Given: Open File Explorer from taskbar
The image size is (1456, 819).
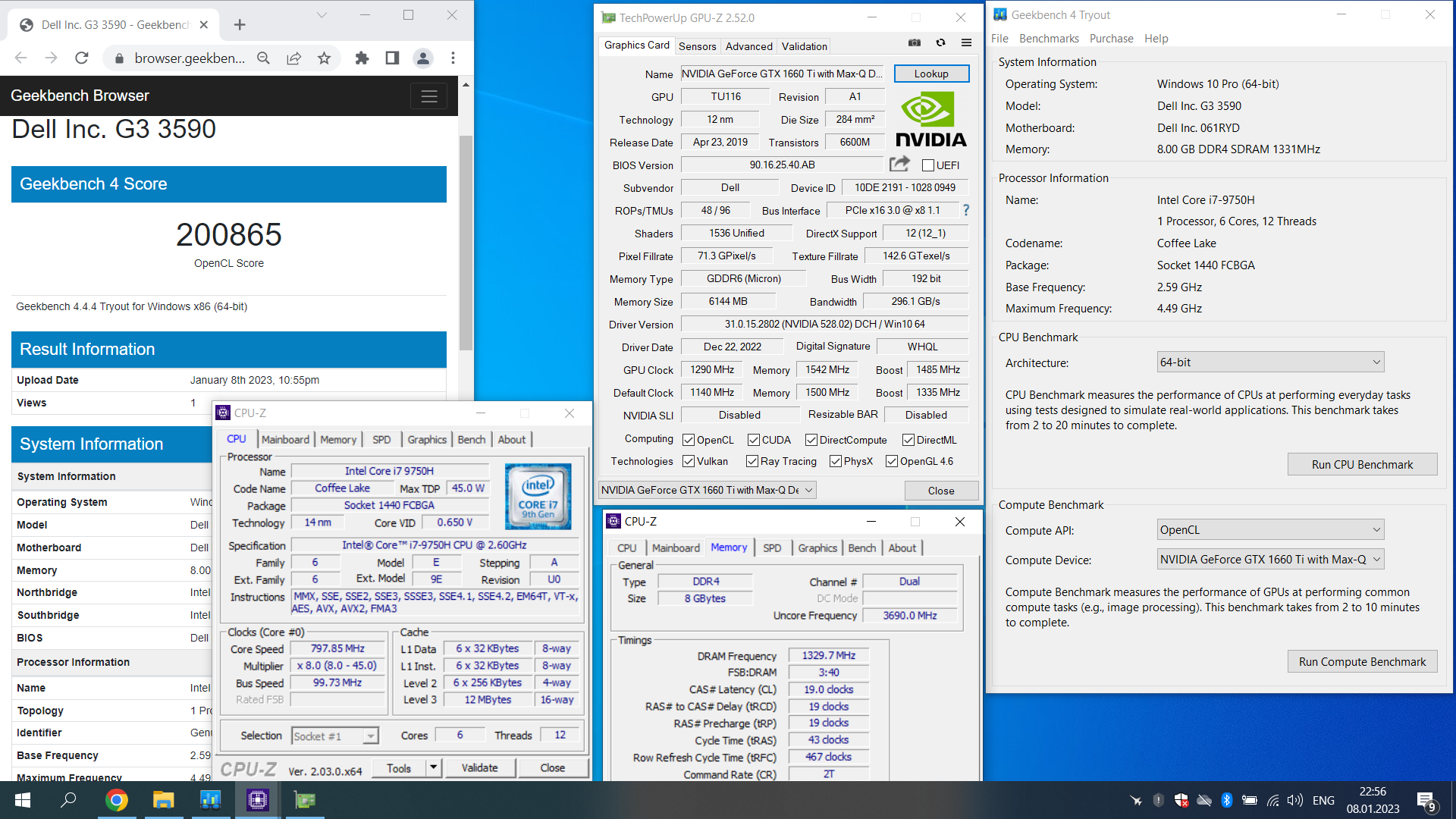Looking at the screenshot, I should [x=163, y=800].
